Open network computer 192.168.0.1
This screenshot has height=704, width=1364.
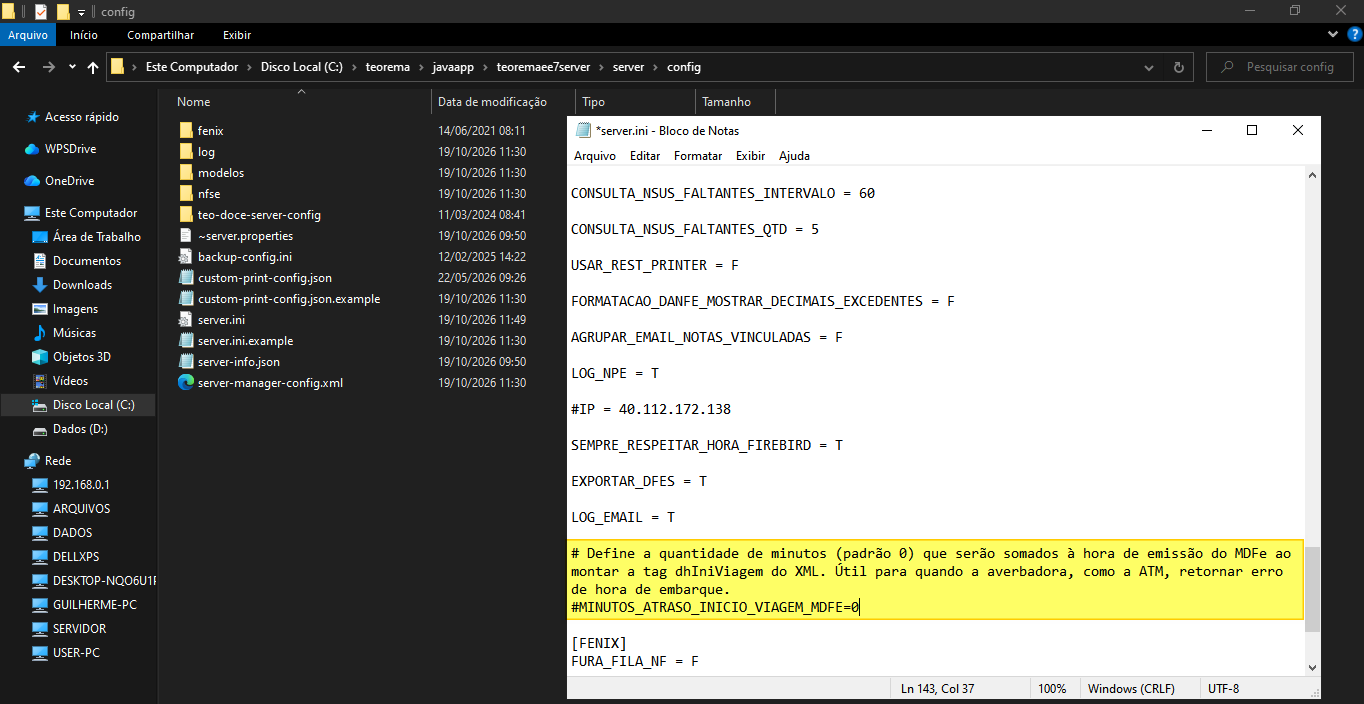(79, 485)
